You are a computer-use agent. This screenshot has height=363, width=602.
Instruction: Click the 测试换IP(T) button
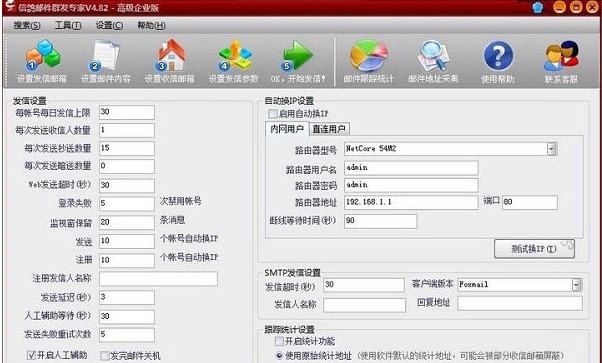click(534, 249)
